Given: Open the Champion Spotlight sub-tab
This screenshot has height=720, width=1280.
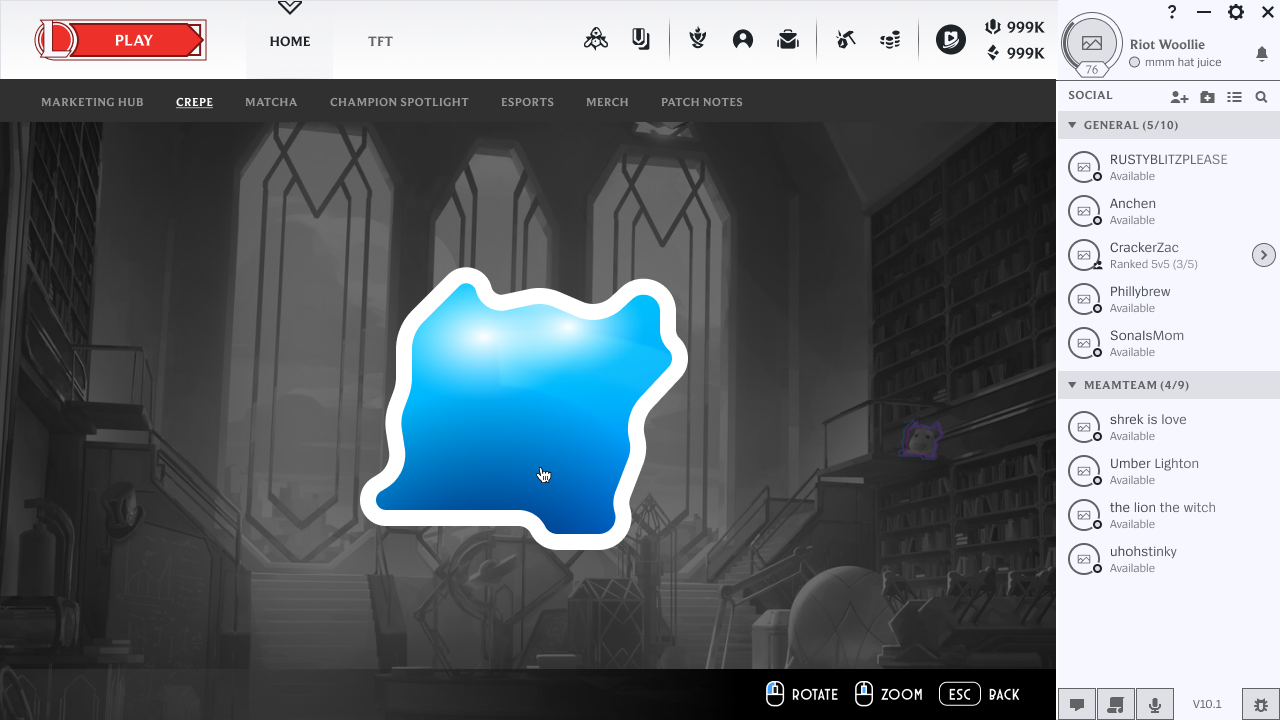Looking at the screenshot, I should tap(399, 102).
